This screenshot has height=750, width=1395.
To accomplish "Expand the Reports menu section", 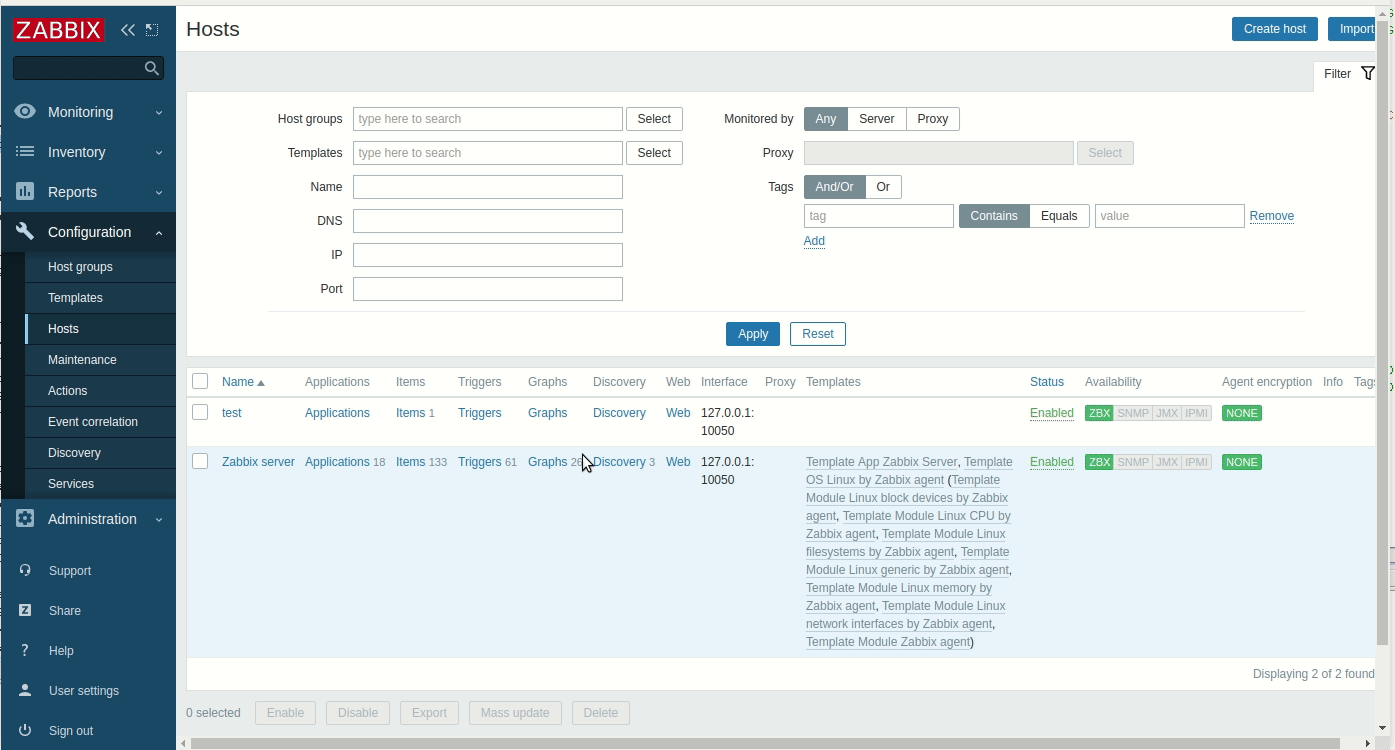I will [159, 193].
